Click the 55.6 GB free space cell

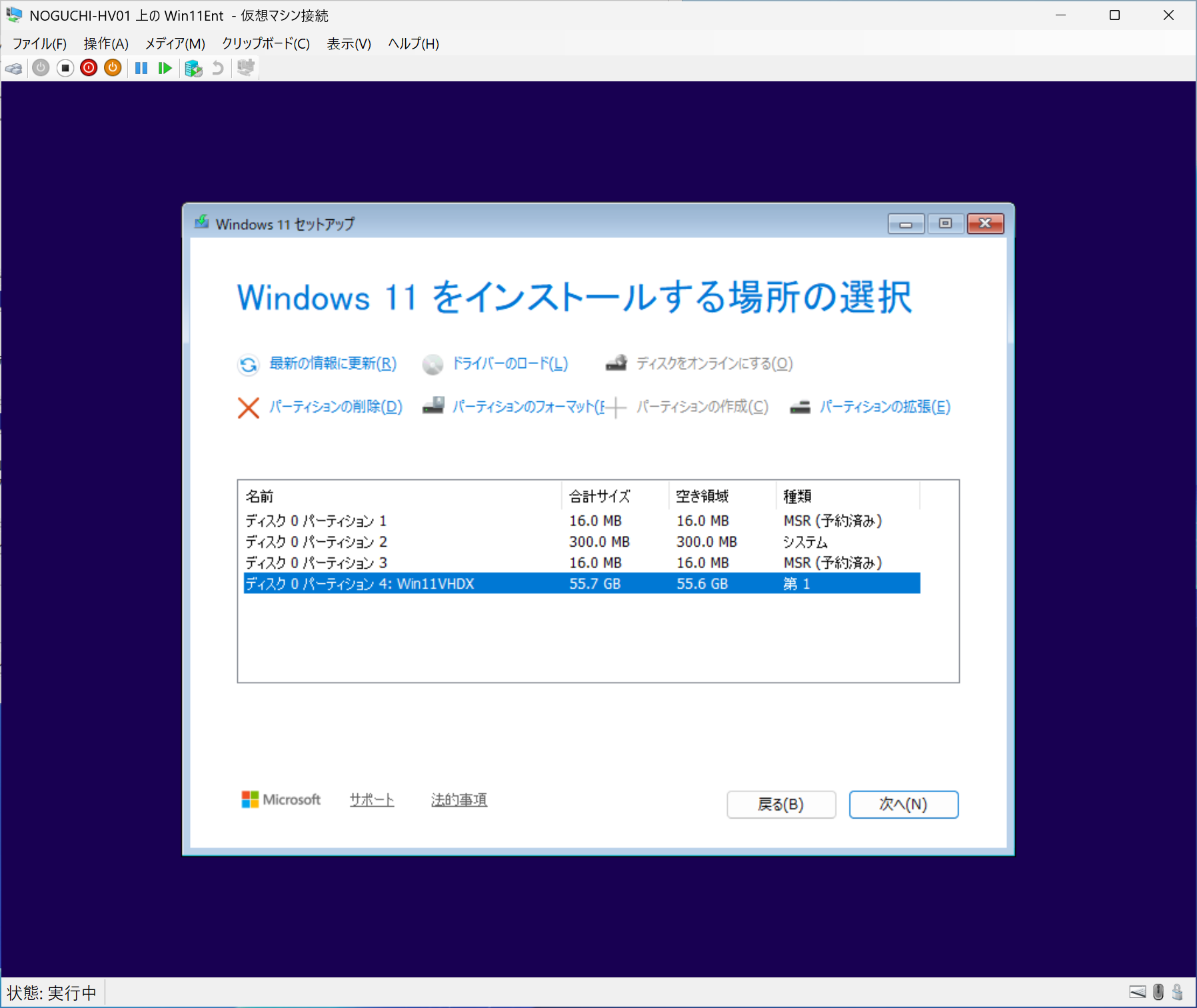(x=702, y=584)
